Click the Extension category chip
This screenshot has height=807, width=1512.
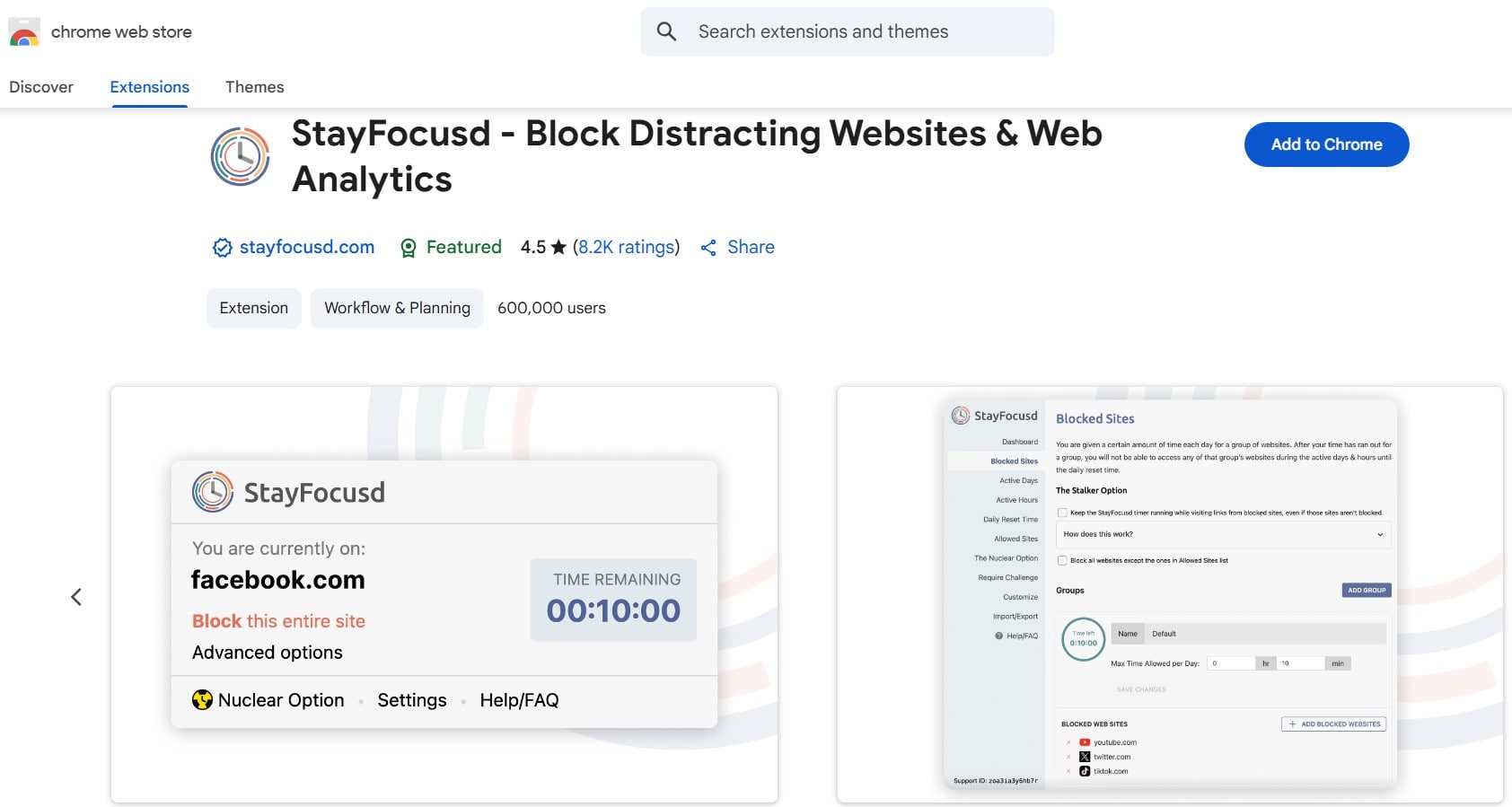pos(253,308)
